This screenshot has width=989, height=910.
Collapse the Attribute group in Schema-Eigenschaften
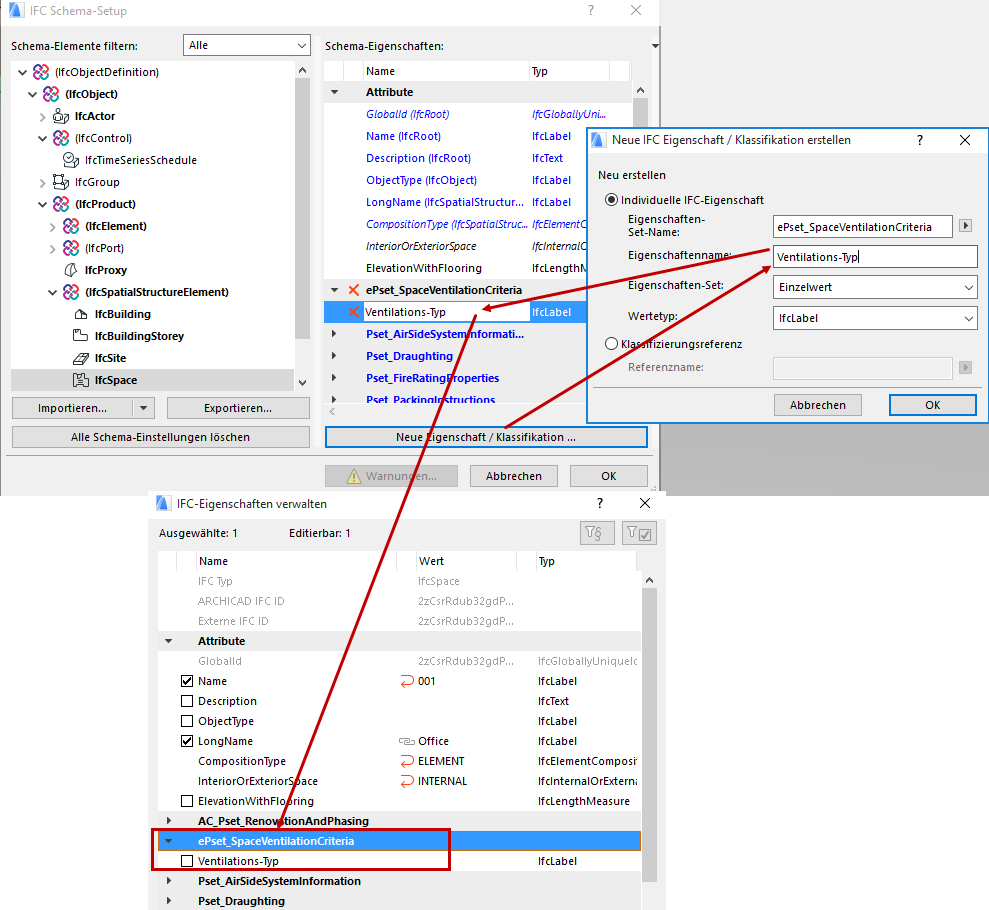coord(334,92)
